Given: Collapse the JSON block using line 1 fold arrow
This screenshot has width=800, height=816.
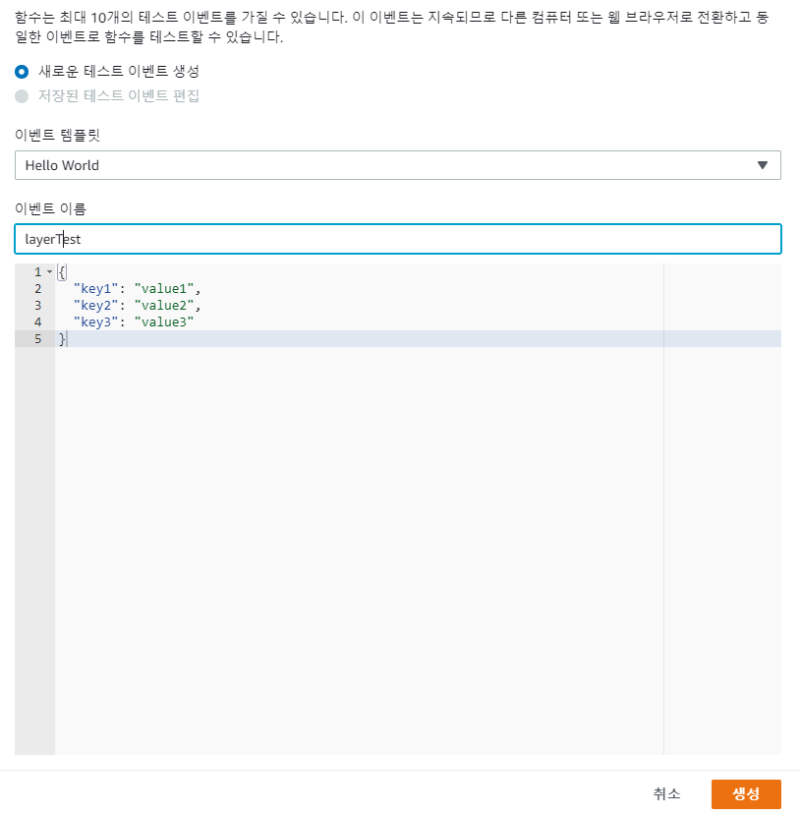Looking at the screenshot, I should (x=47, y=271).
